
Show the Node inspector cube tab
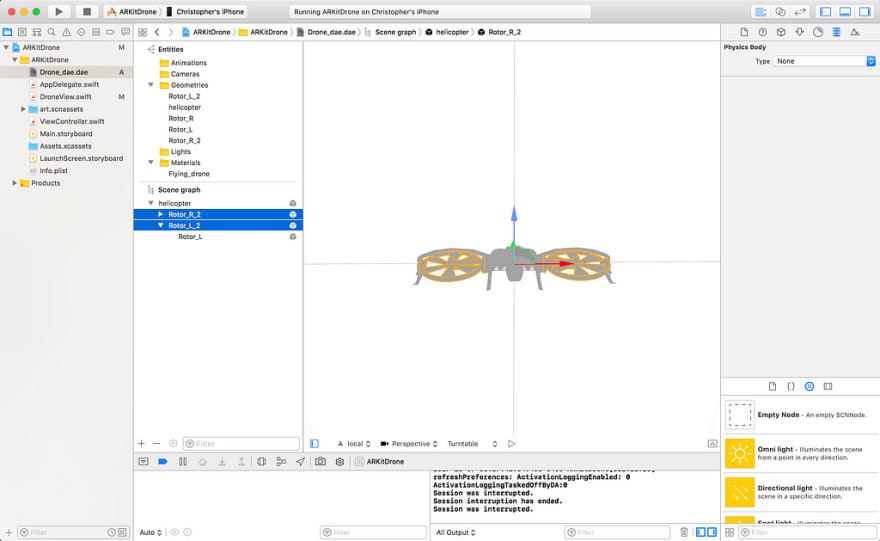[781, 32]
